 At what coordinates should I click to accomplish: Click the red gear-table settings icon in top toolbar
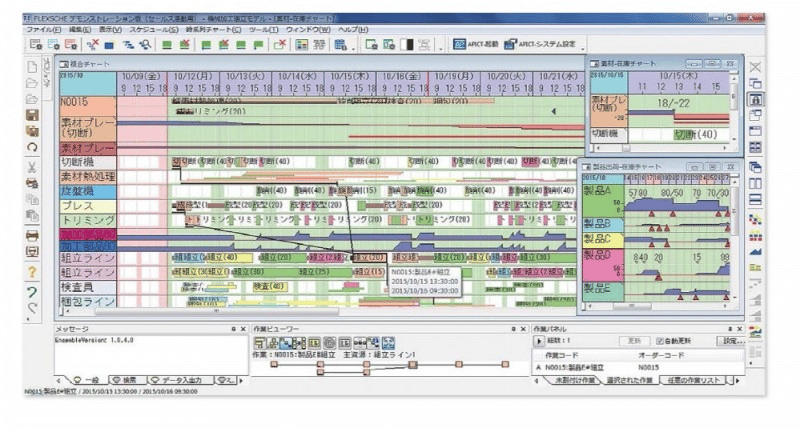pos(71,45)
